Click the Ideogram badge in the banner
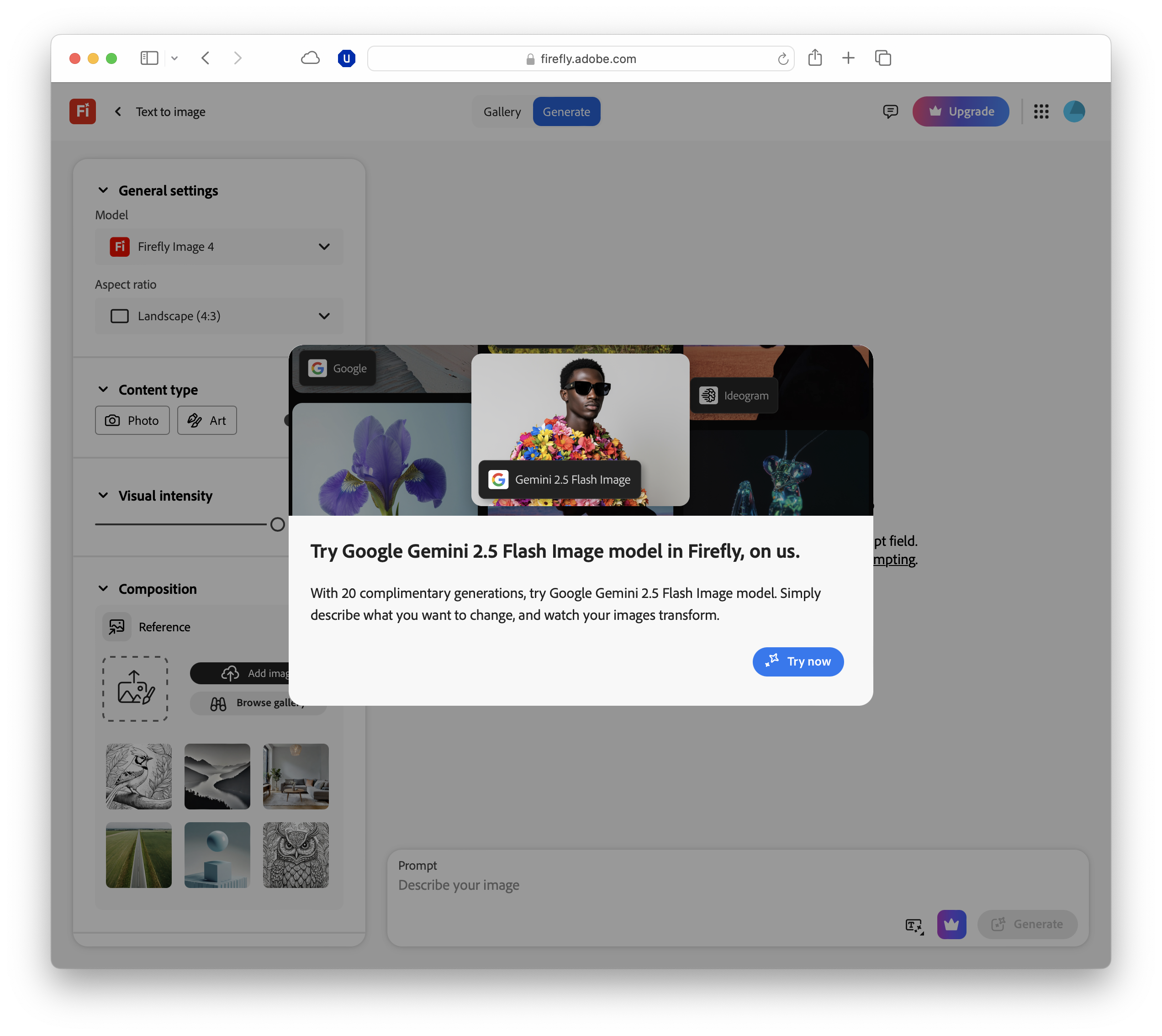The width and height of the screenshot is (1162, 1036). (734, 396)
